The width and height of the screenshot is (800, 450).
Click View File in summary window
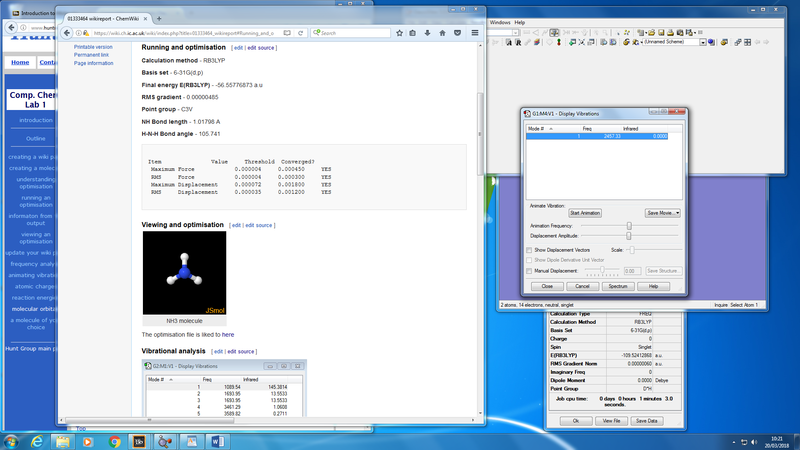click(x=611, y=421)
